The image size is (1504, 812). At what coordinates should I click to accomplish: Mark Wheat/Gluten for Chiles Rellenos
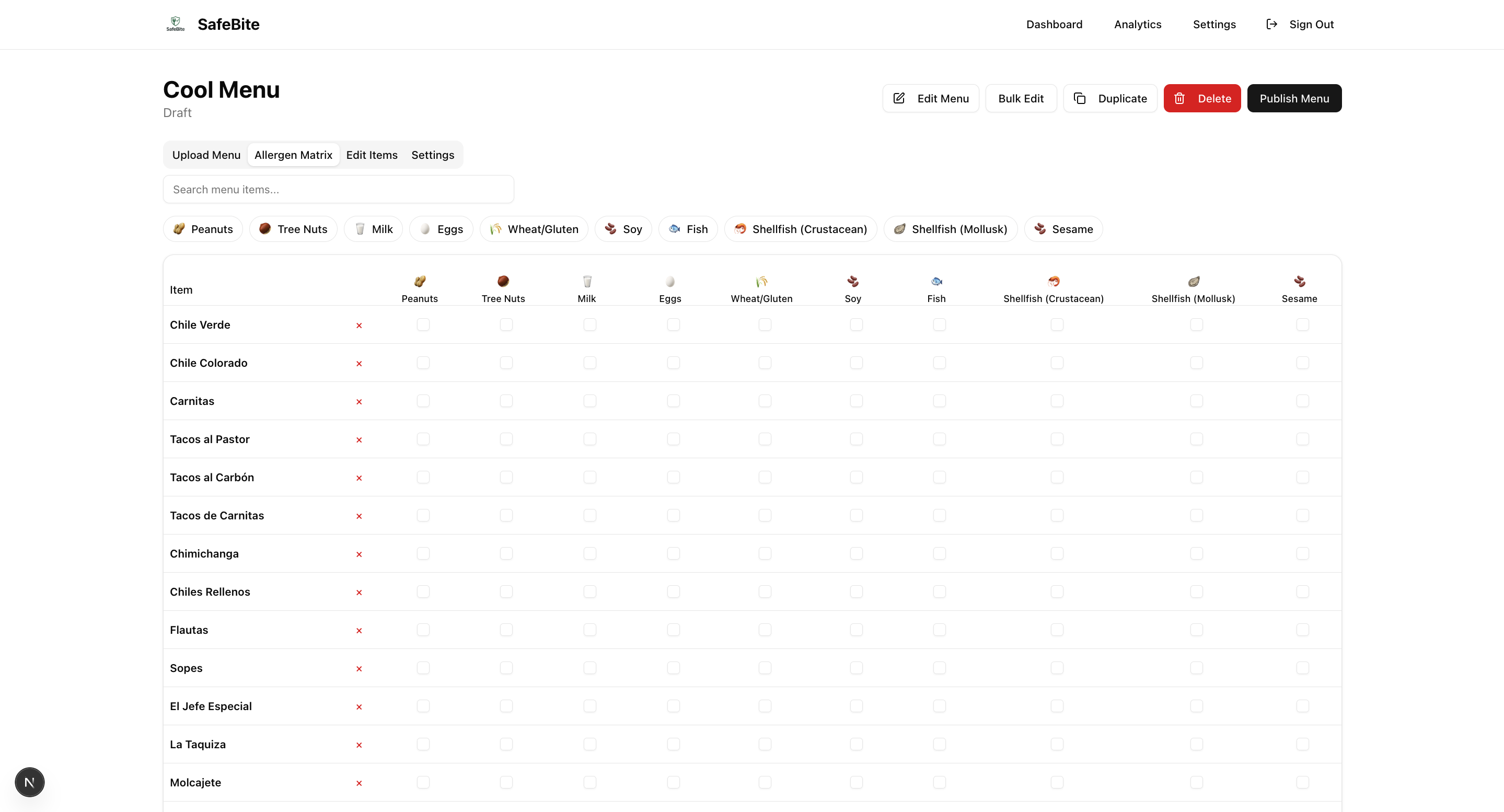click(x=764, y=591)
